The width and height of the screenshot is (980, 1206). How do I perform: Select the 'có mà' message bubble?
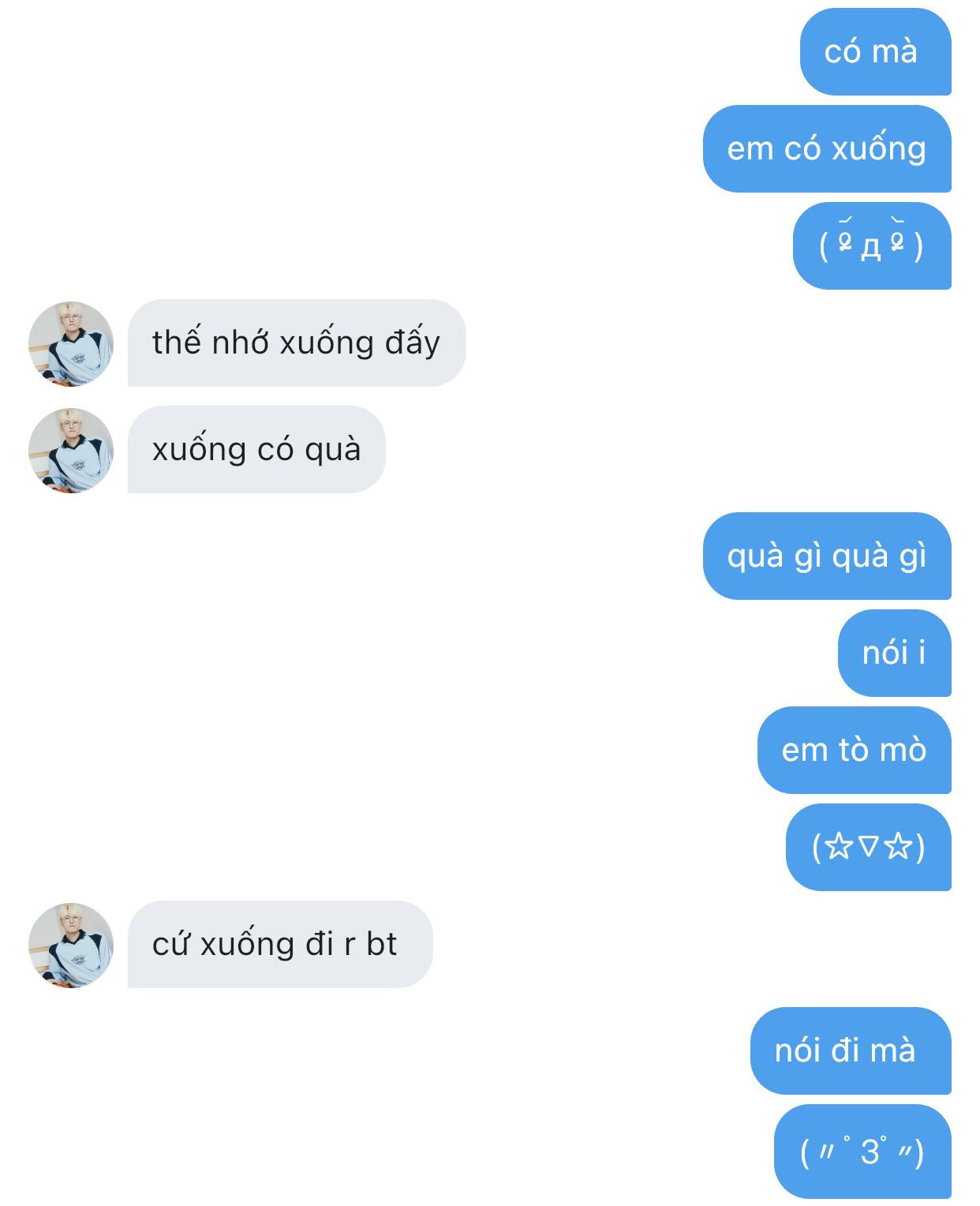click(876, 52)
